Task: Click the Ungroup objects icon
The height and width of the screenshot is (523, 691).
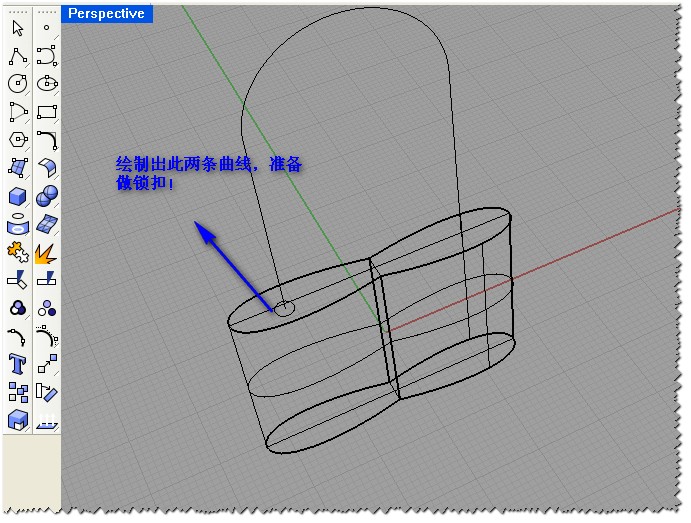Action: coord(46,308)
